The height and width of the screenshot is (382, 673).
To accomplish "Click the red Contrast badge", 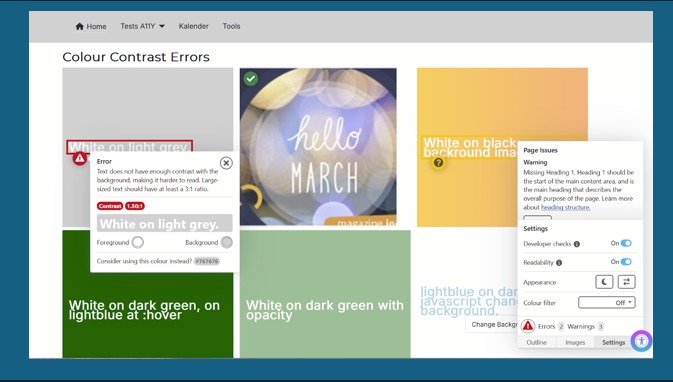I will (110, 206).
